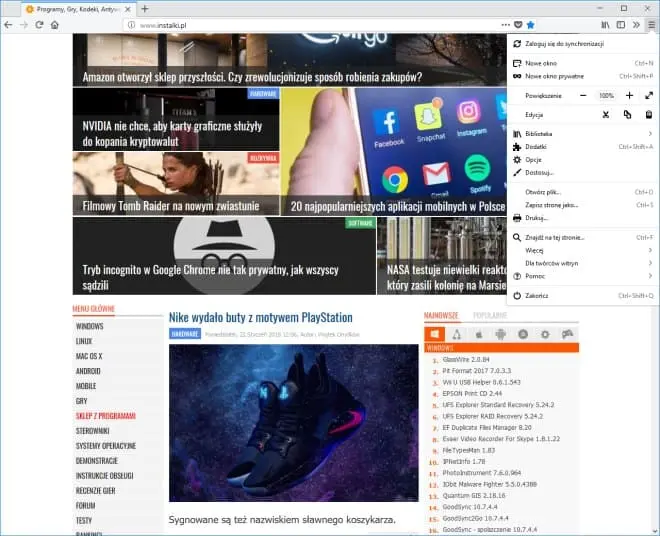Expand the toolbar overflow chevrons

pyautogui.click(x=636, y=25)
